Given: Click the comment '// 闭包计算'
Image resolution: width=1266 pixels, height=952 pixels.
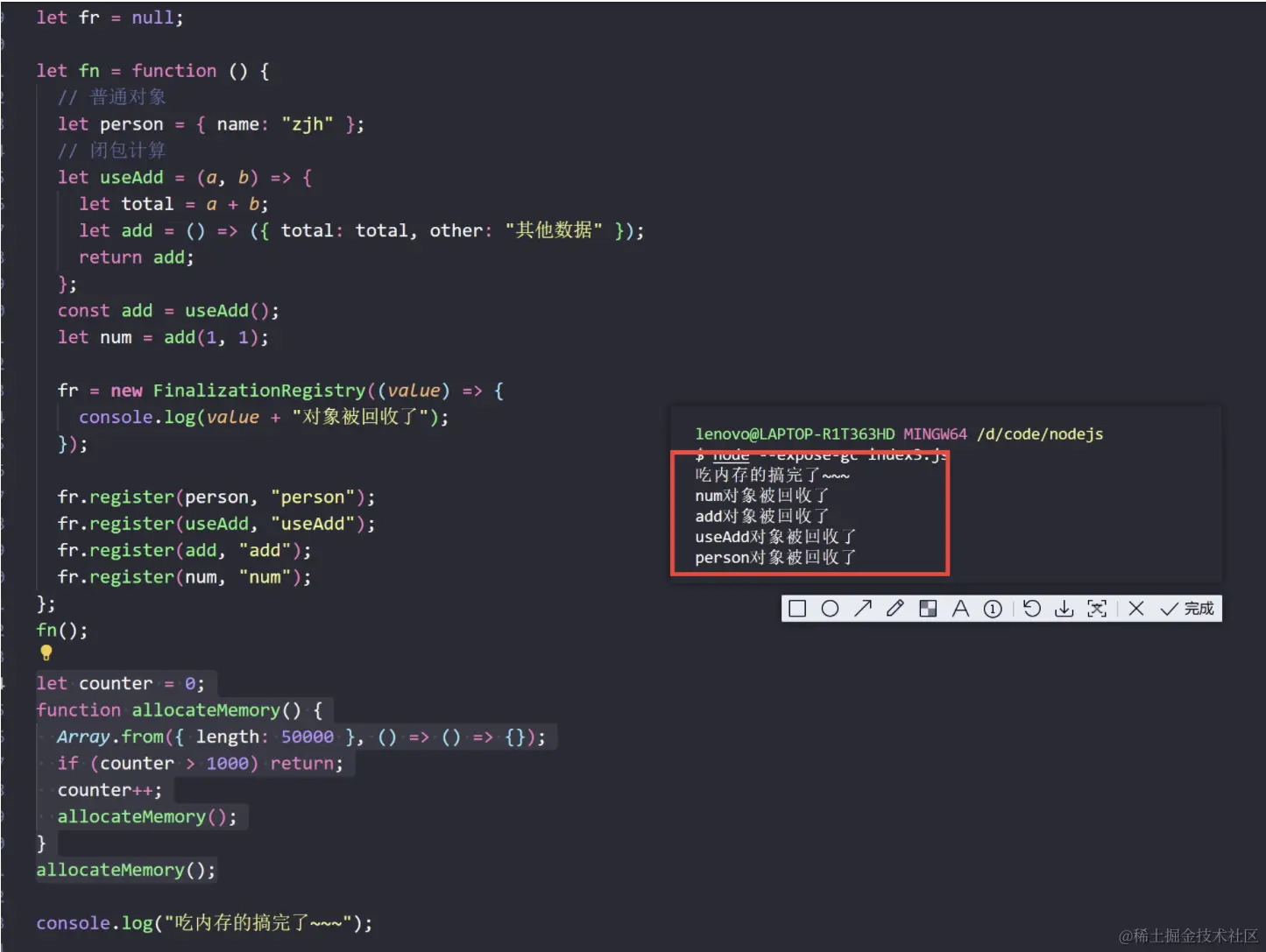Looking at the screenshot, I should [x=111, y=151].
